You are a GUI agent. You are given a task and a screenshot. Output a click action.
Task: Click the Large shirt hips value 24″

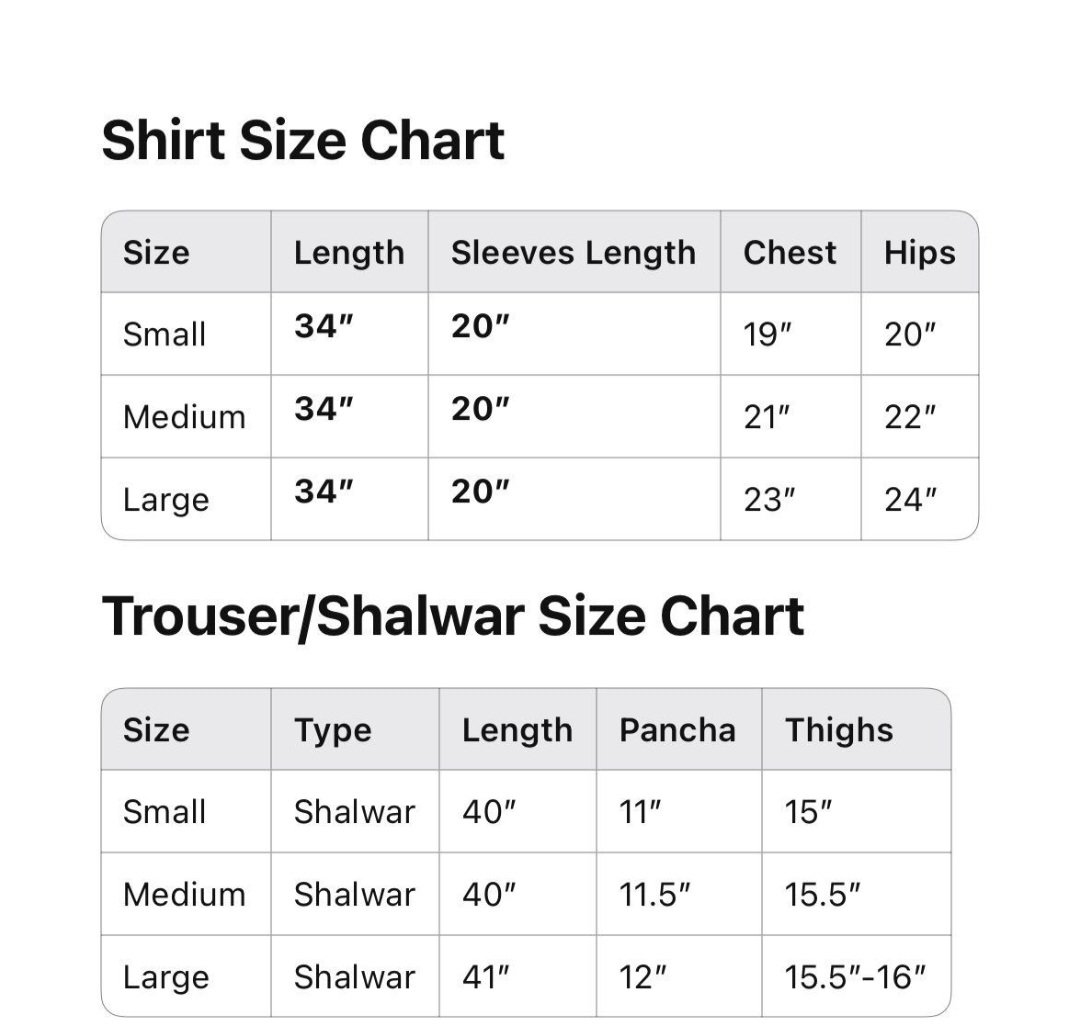coord(909,500)
